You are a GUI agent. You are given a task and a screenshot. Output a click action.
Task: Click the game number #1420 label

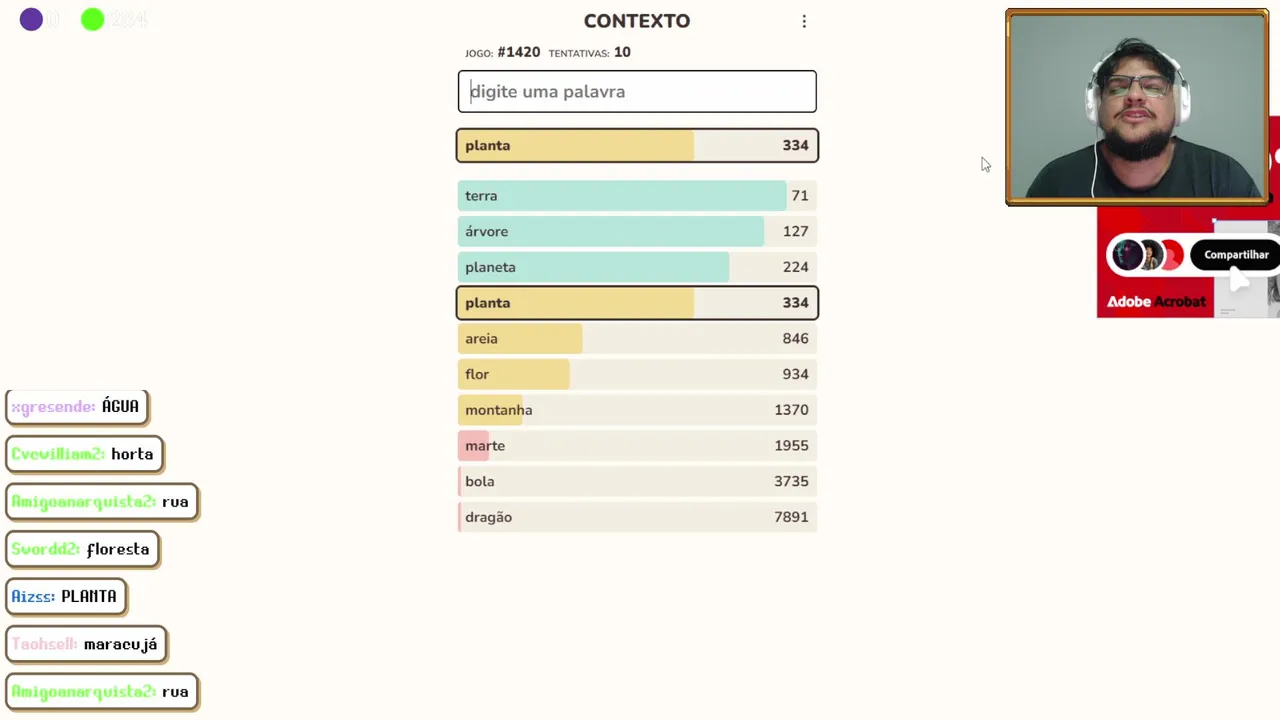tap(518, 52)
